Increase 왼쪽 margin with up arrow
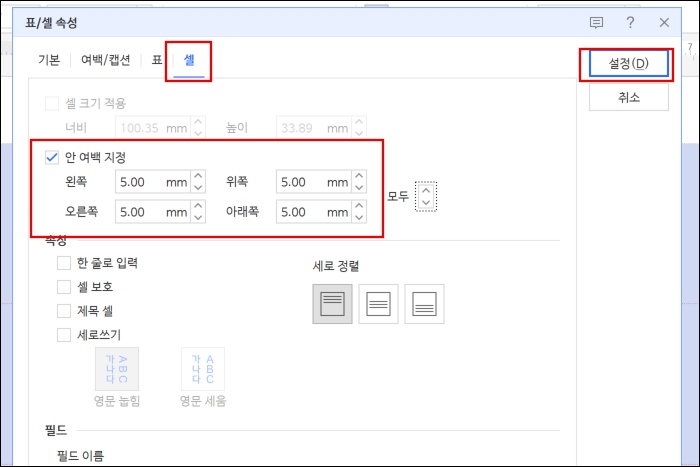 (198, 176)
